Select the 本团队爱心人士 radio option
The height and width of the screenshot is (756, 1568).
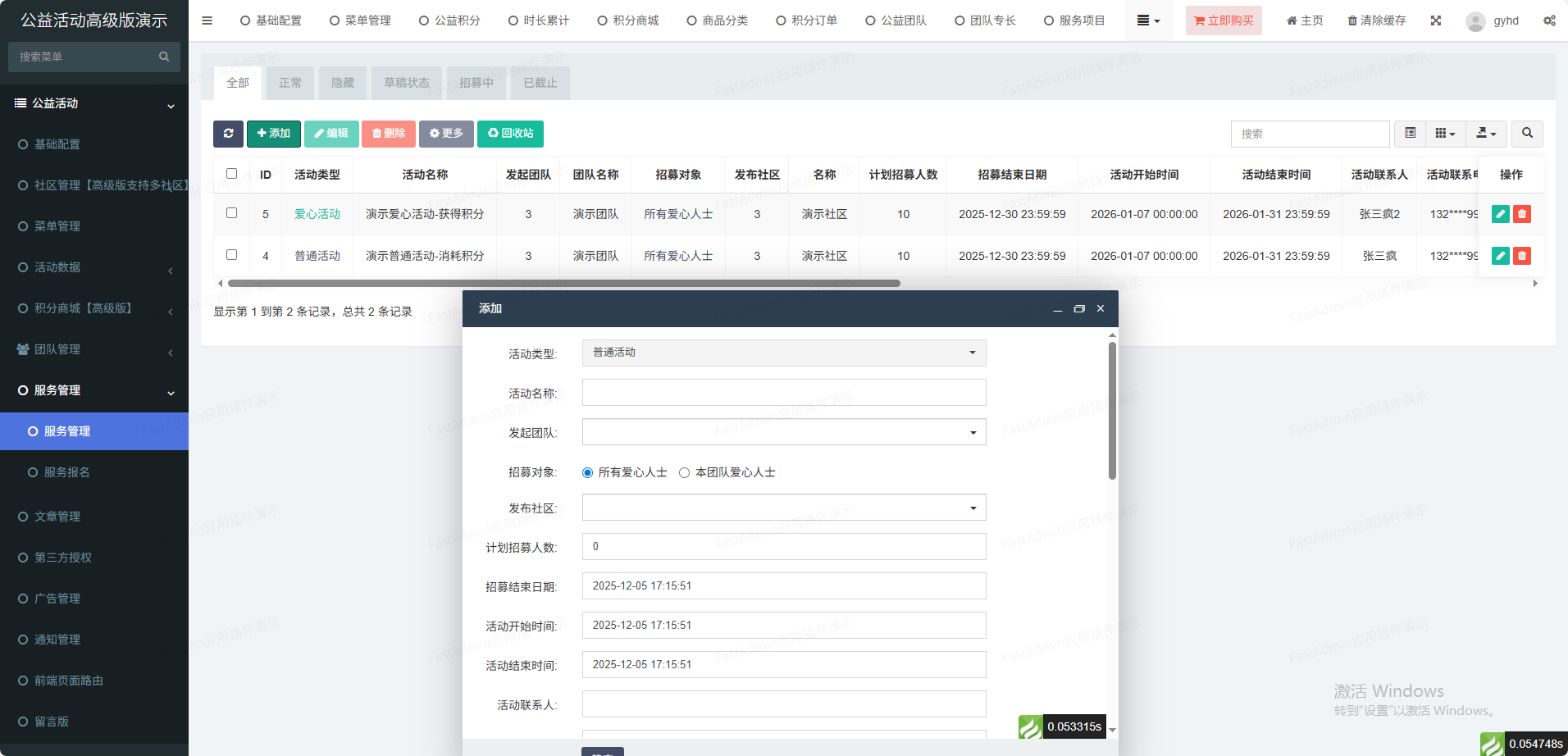[684, 473]
